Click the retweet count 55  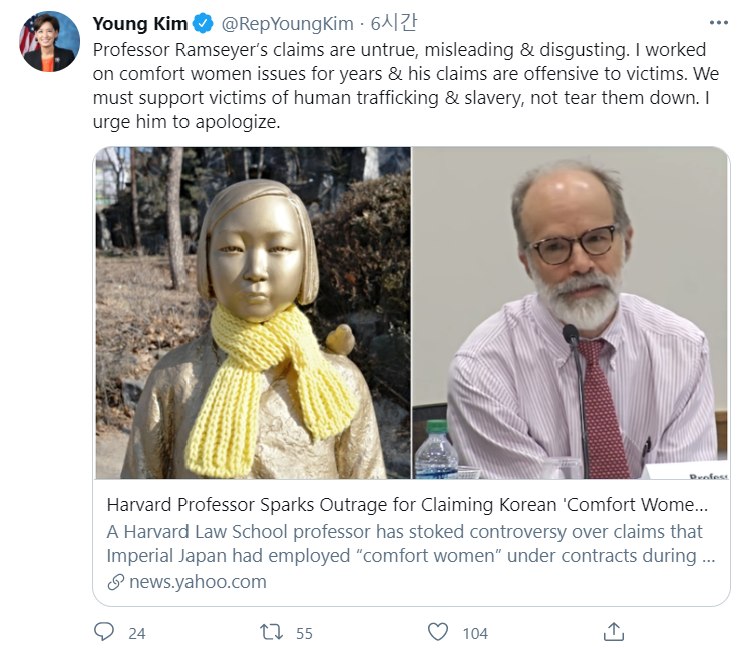pos(304,633)
